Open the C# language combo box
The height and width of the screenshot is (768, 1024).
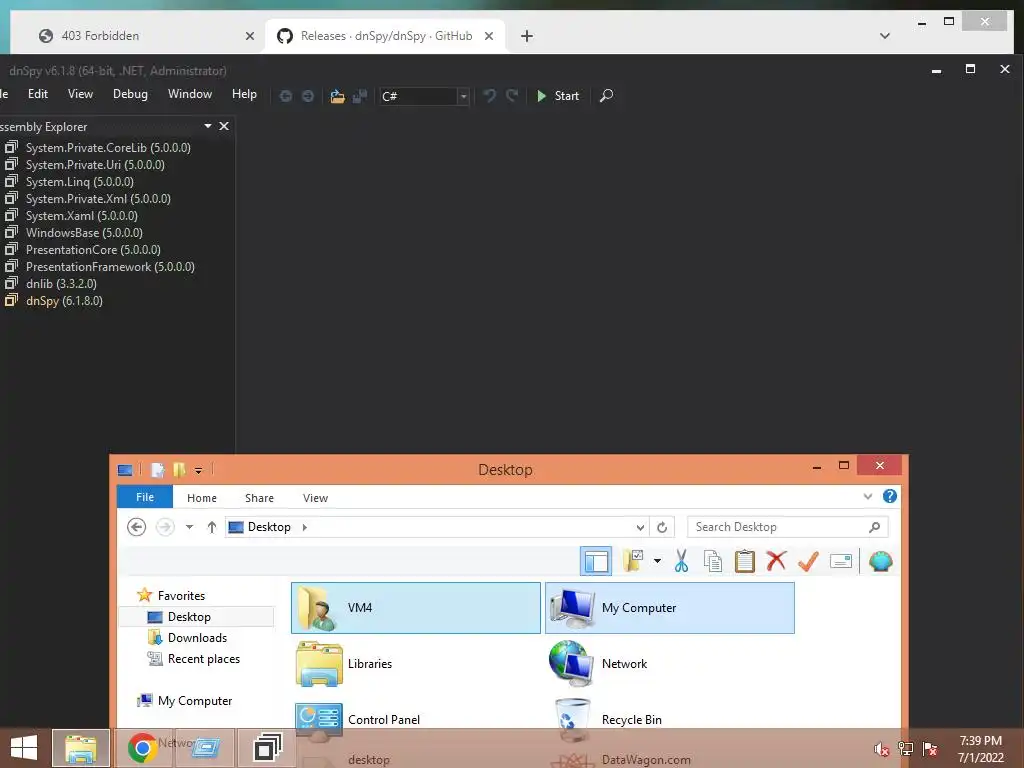[424, 96]
